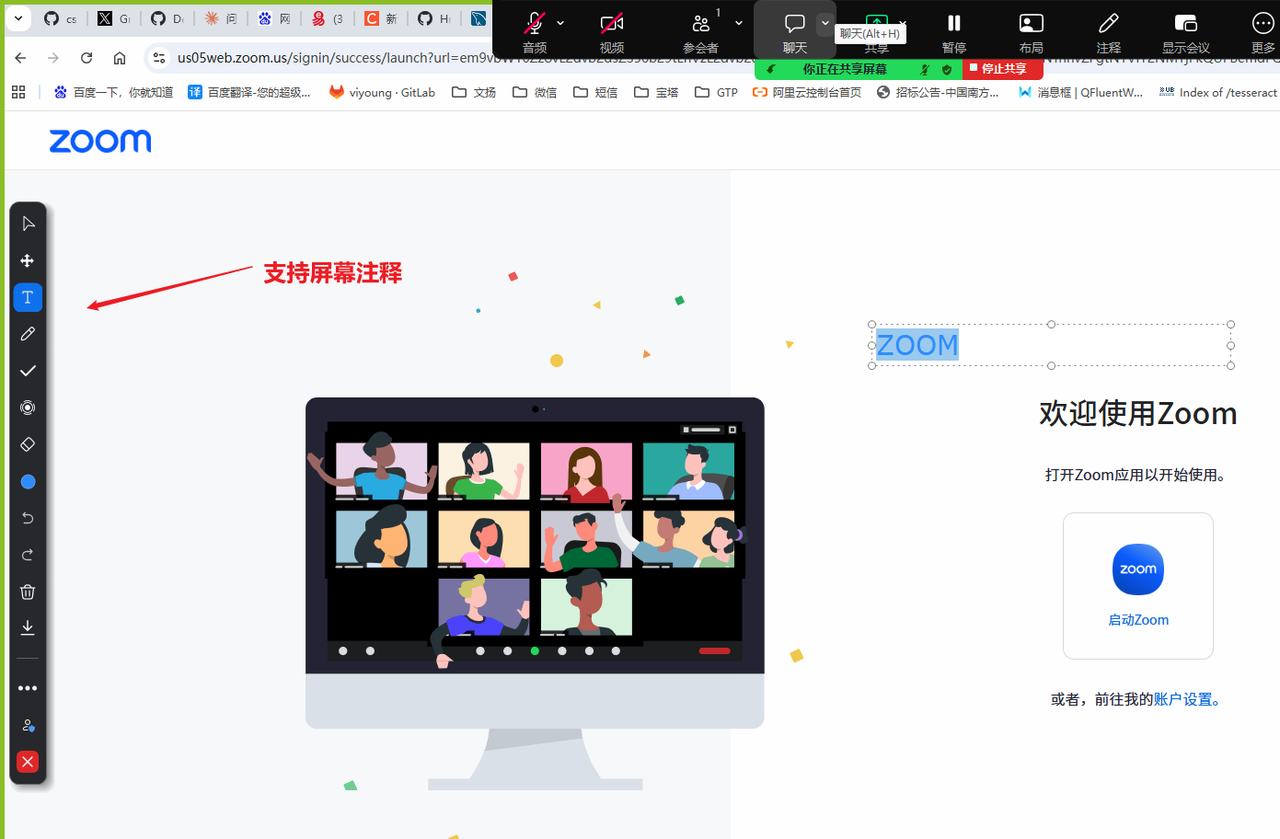Pick the pencil draw tool
Screen dimensions: 1280x839
click(x=28, y=334)
